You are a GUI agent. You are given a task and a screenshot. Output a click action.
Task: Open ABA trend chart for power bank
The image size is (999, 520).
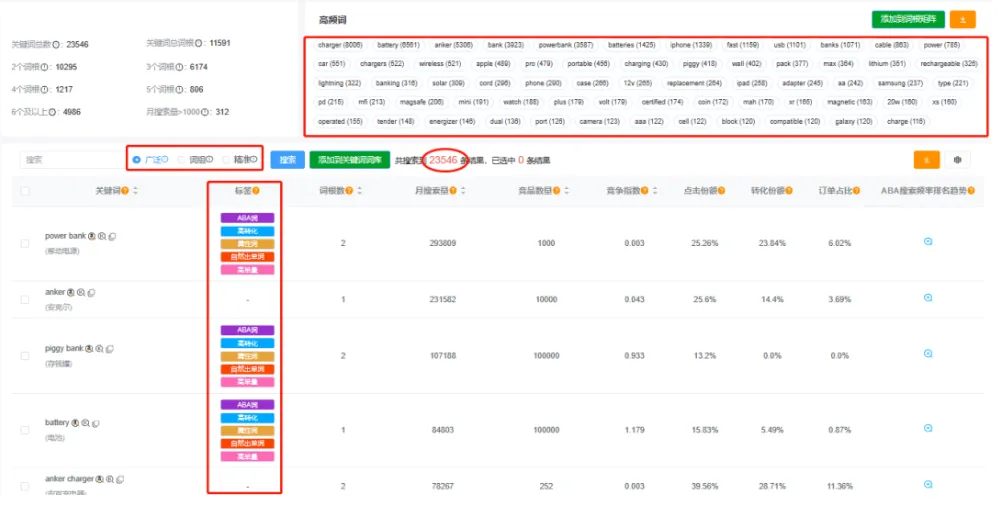click(x=928, y=242)
